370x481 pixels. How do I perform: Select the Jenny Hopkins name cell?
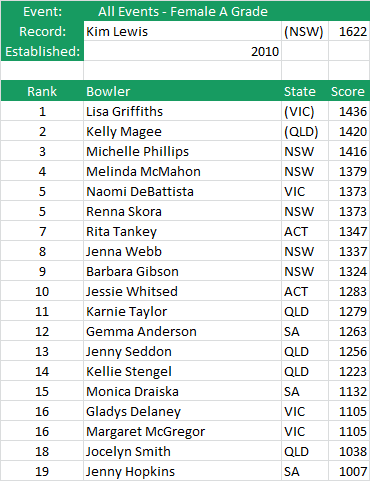click(x=182, y=471)
